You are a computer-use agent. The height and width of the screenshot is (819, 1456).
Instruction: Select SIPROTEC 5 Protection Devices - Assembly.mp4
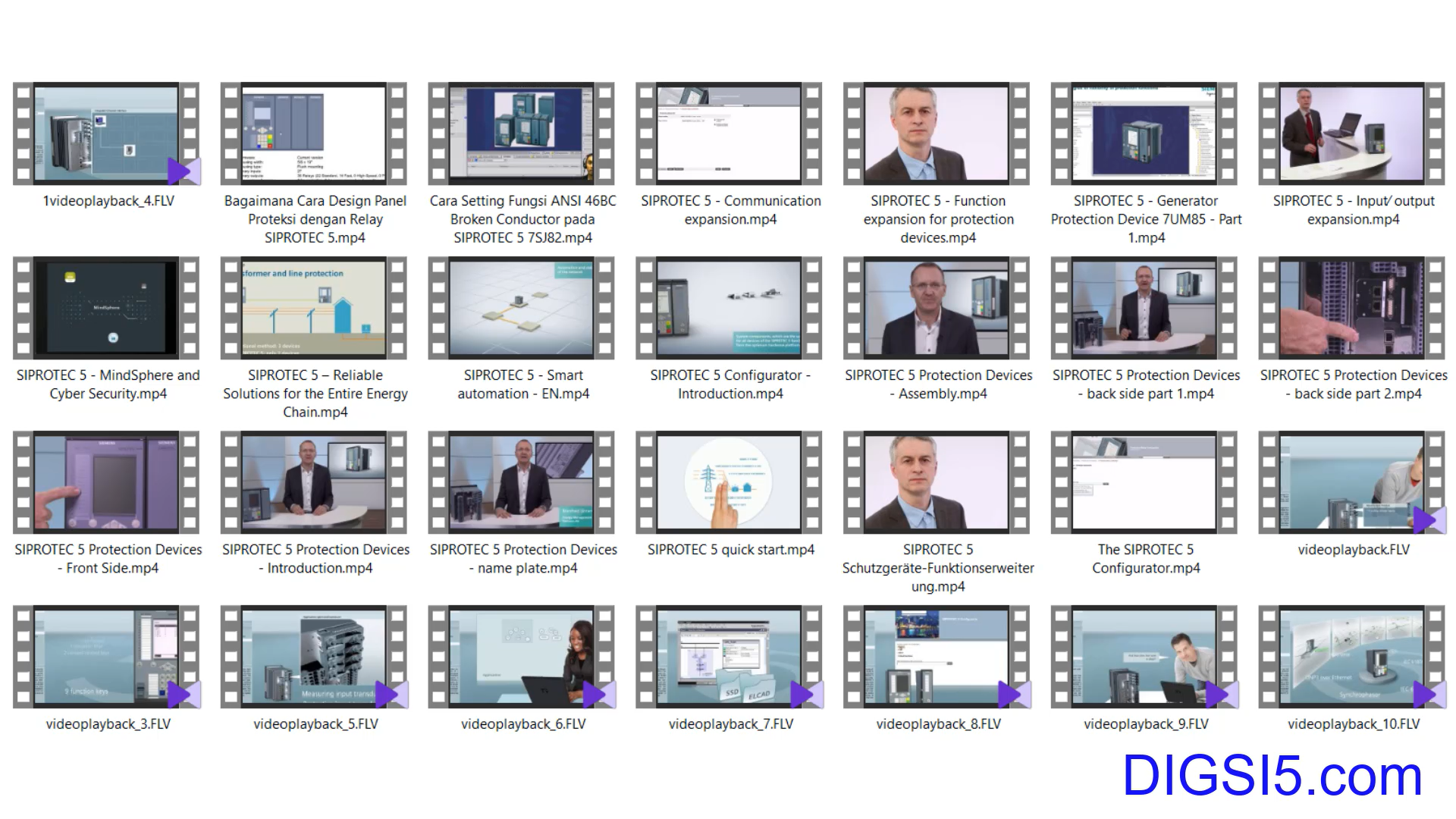(x=937, y=309)
